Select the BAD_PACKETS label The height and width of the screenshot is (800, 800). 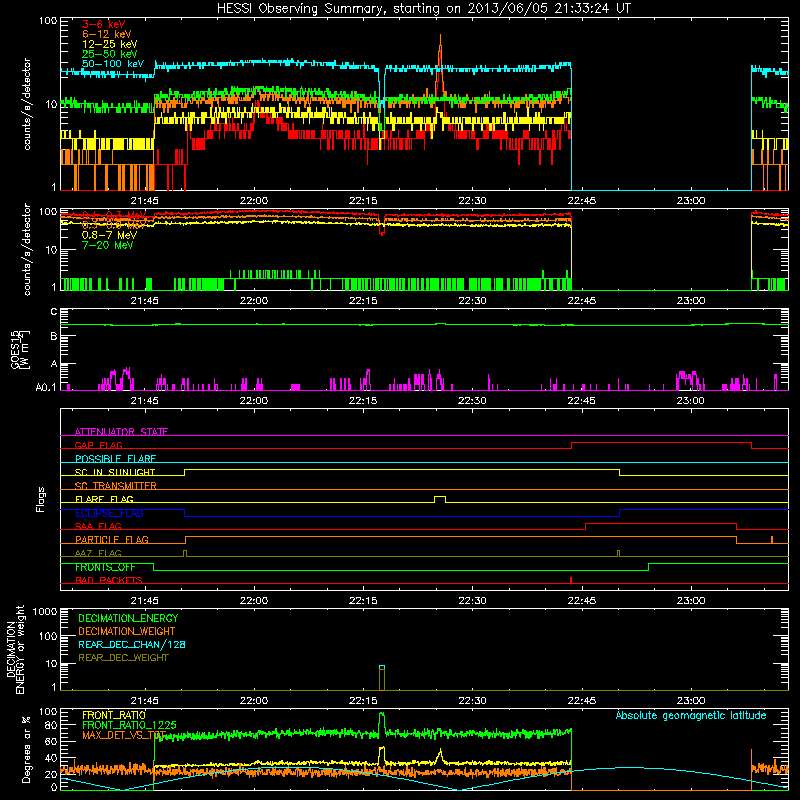point(109,580)
